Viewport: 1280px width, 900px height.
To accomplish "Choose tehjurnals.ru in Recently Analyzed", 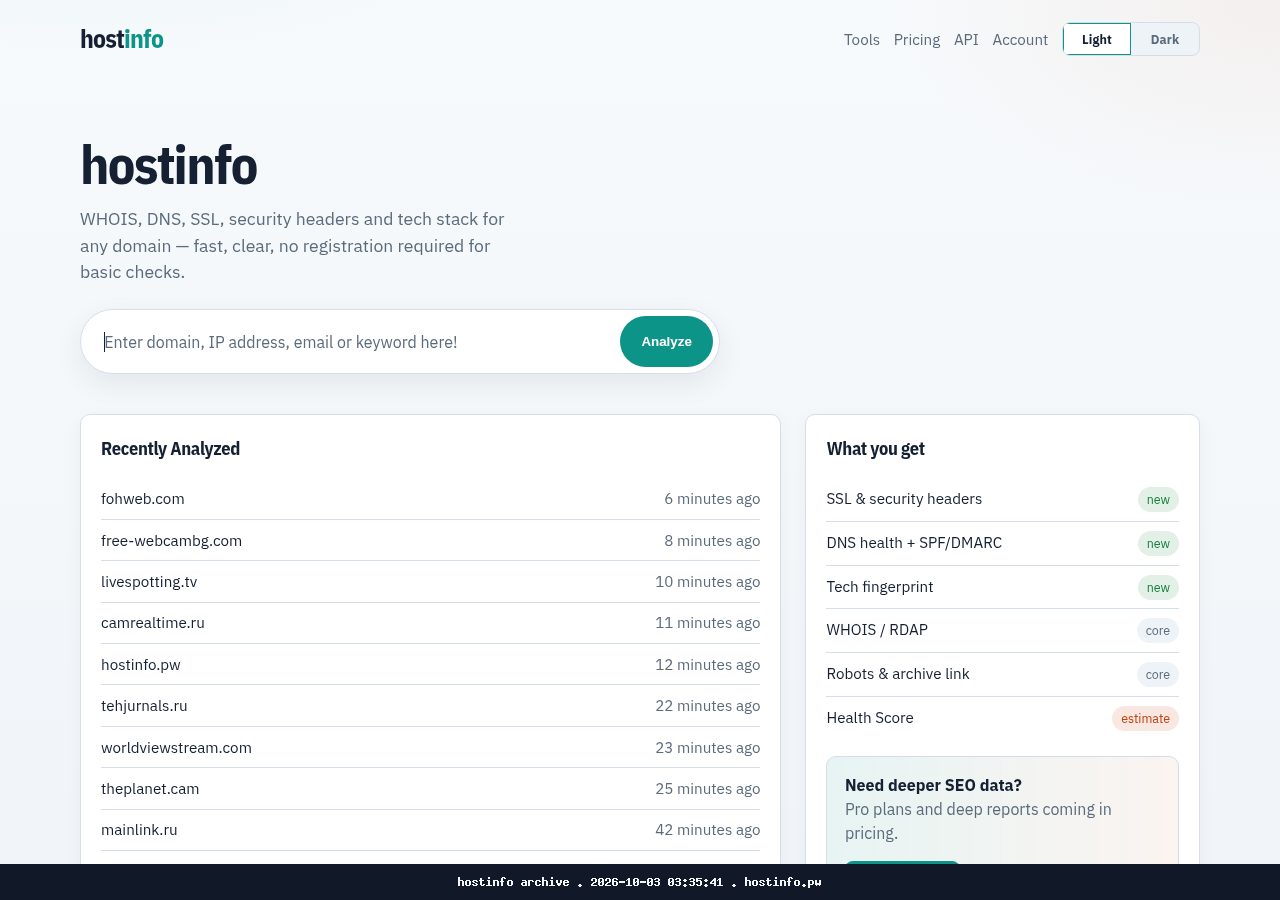I will point(144,706).
